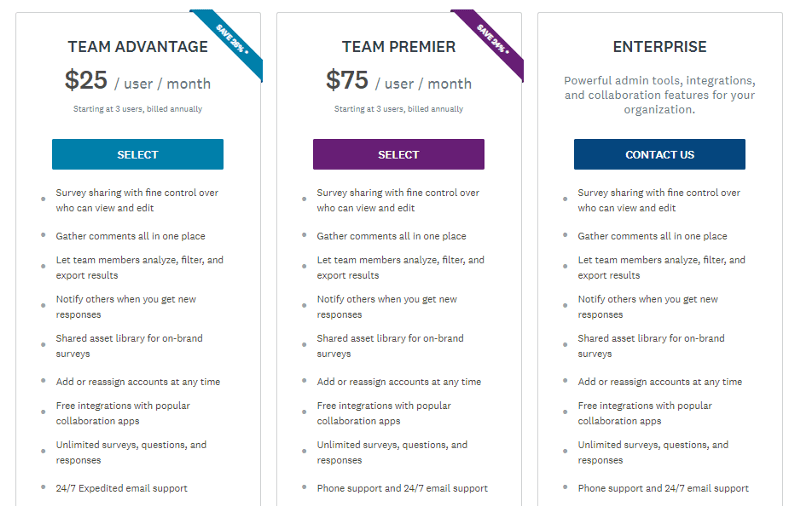Click the purple Save ribbon on Team Premier
Viewport: 800px width, 506px height.
pyautogui.click(x=493, y=41)
